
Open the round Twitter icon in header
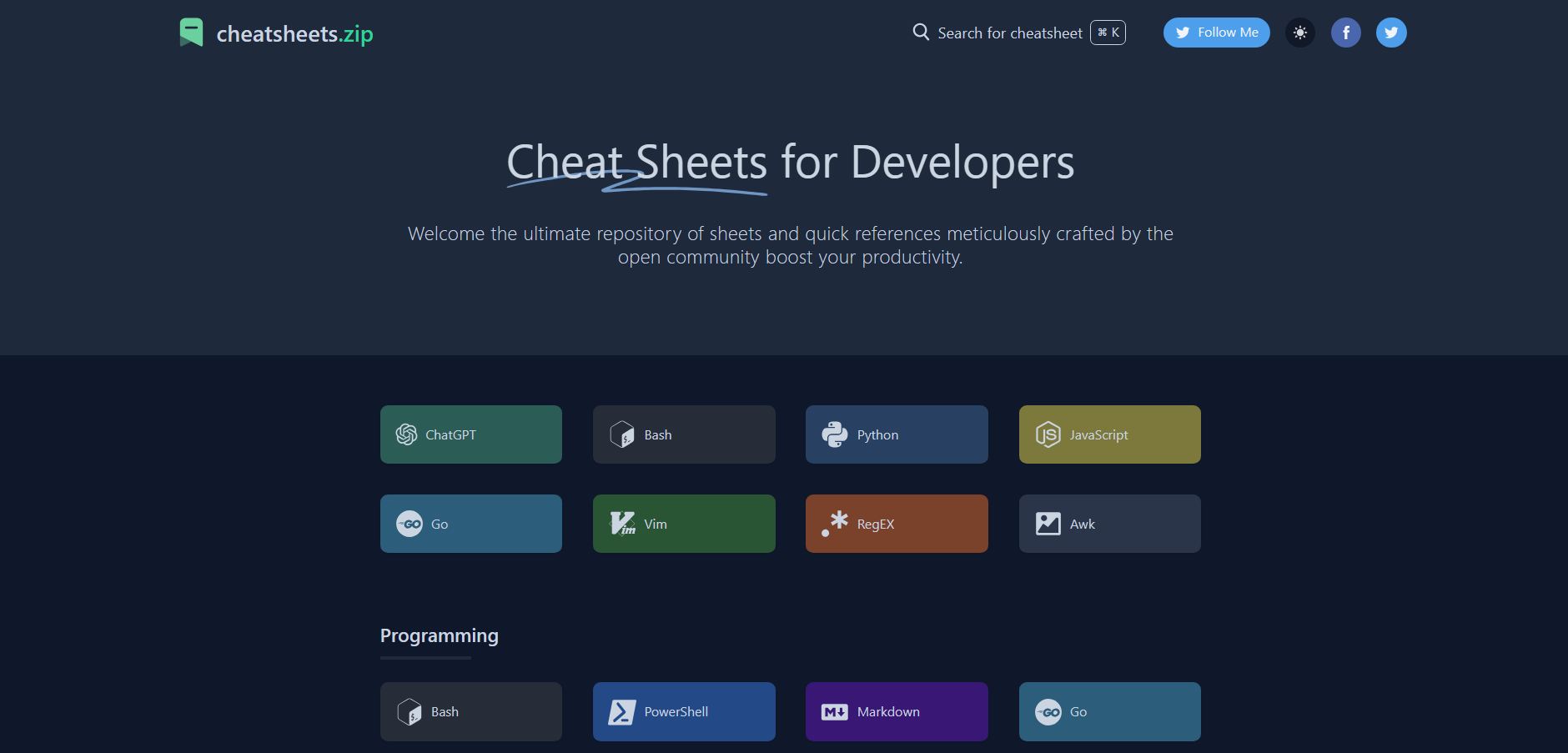tap(1391, 33)
